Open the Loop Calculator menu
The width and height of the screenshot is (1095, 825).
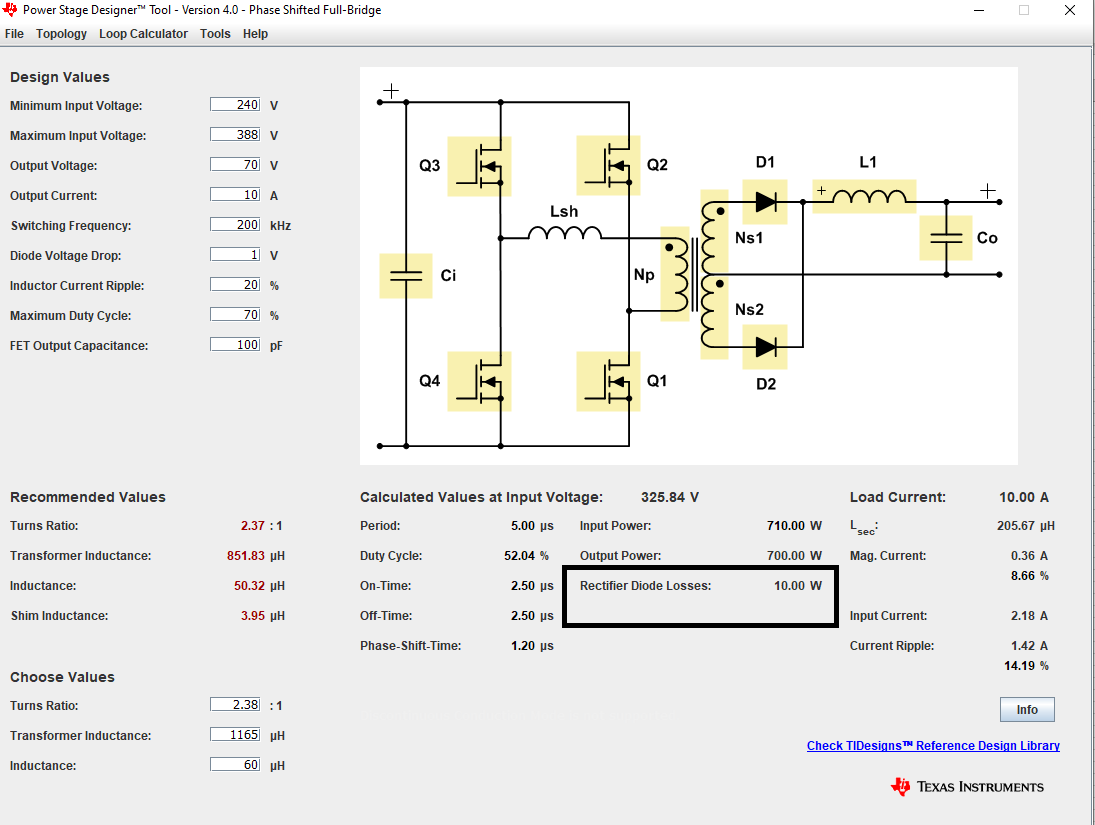click(143, 34)
